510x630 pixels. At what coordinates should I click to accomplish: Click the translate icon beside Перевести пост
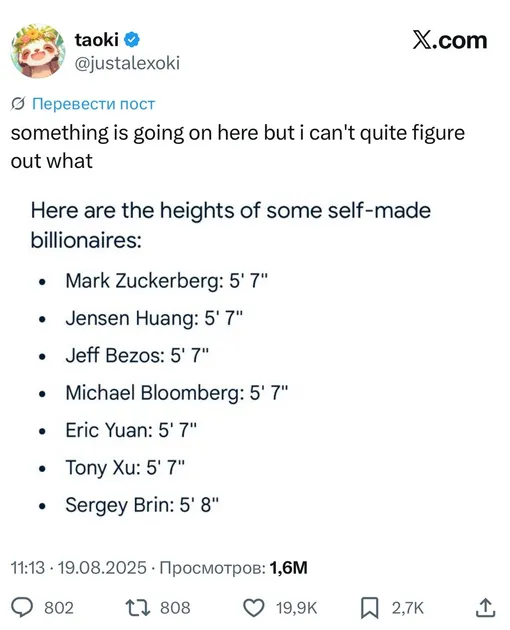(x=18, y=104)
